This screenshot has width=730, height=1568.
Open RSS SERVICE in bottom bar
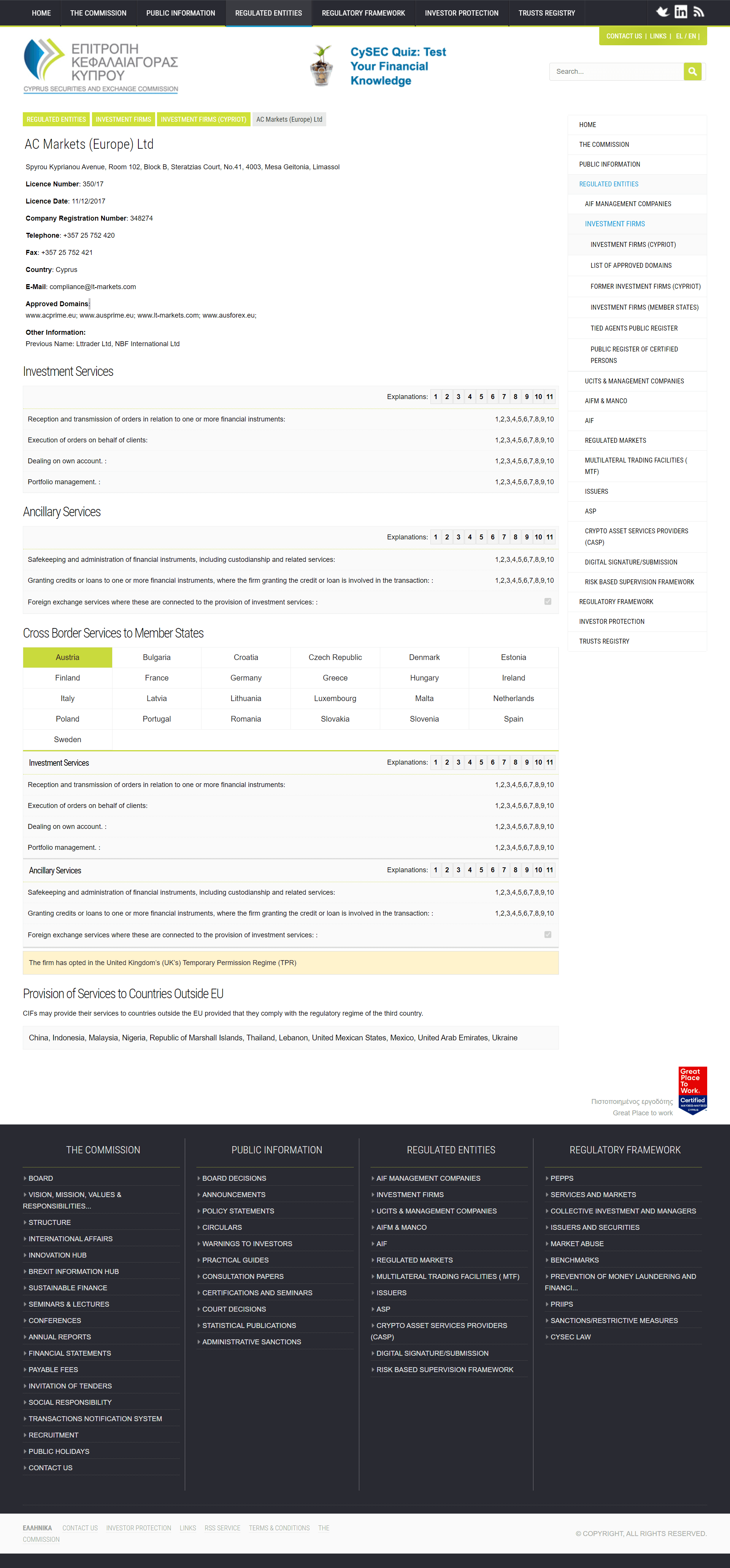[x=223, y=1528]
